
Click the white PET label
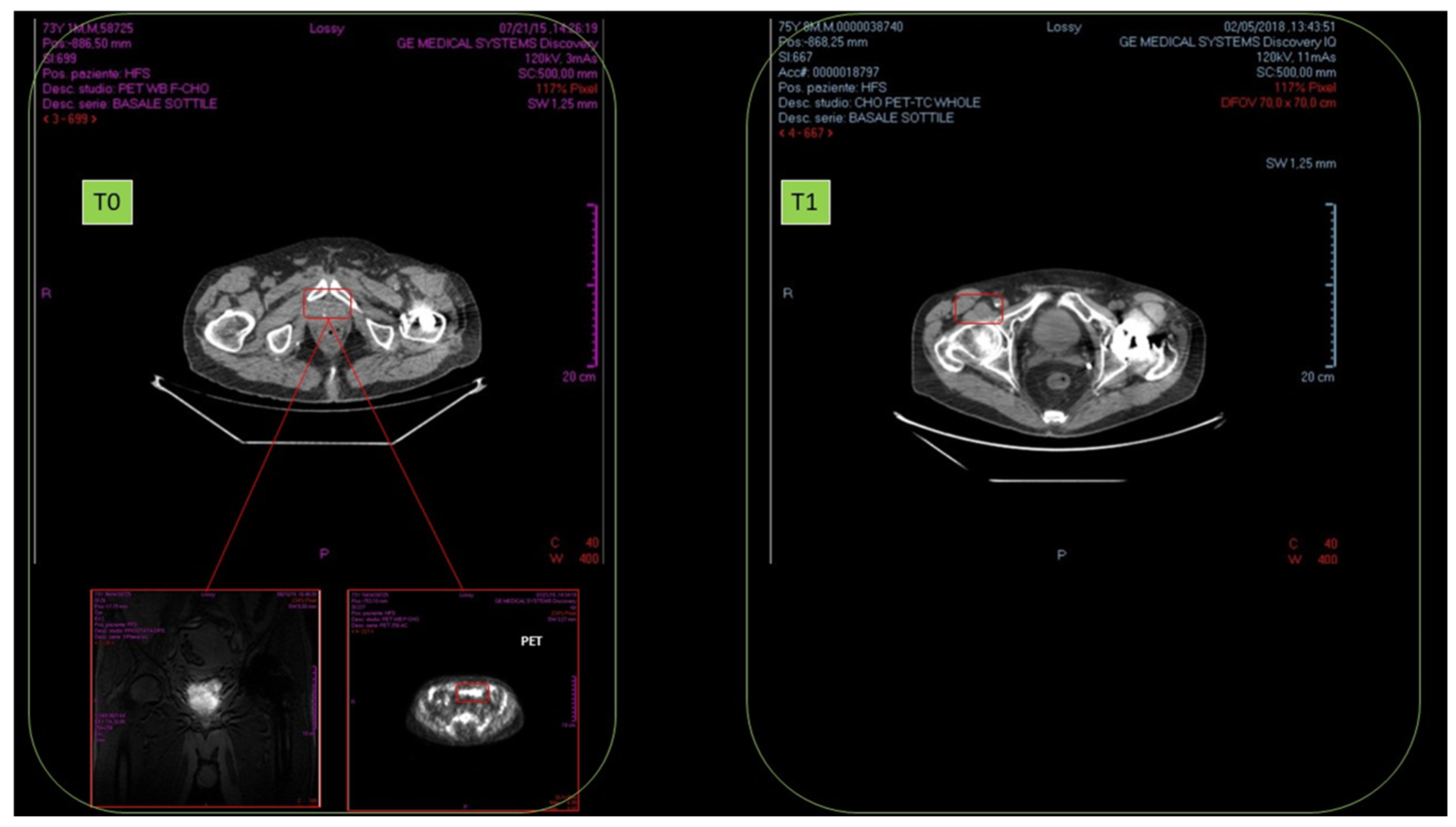pyautogui.click(x=531, y=641)
